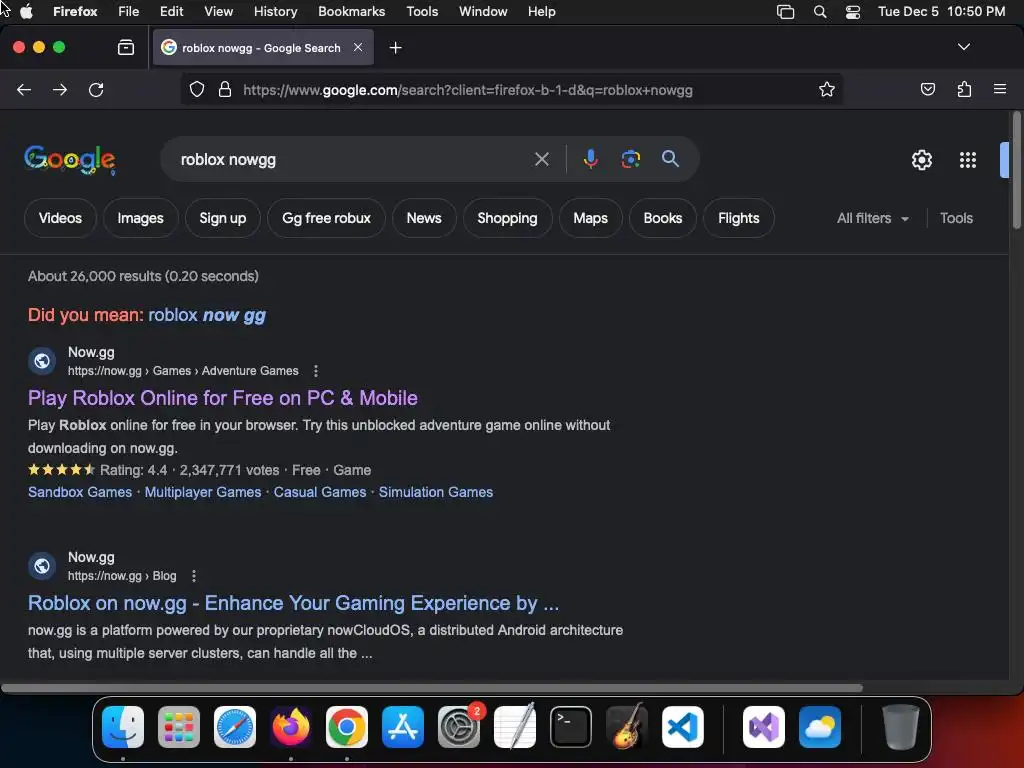Screen dimensions: 1024x768
Task: Open Roblox on now.gg blog result
Action: pyautogui.click(x=293, y=603)
